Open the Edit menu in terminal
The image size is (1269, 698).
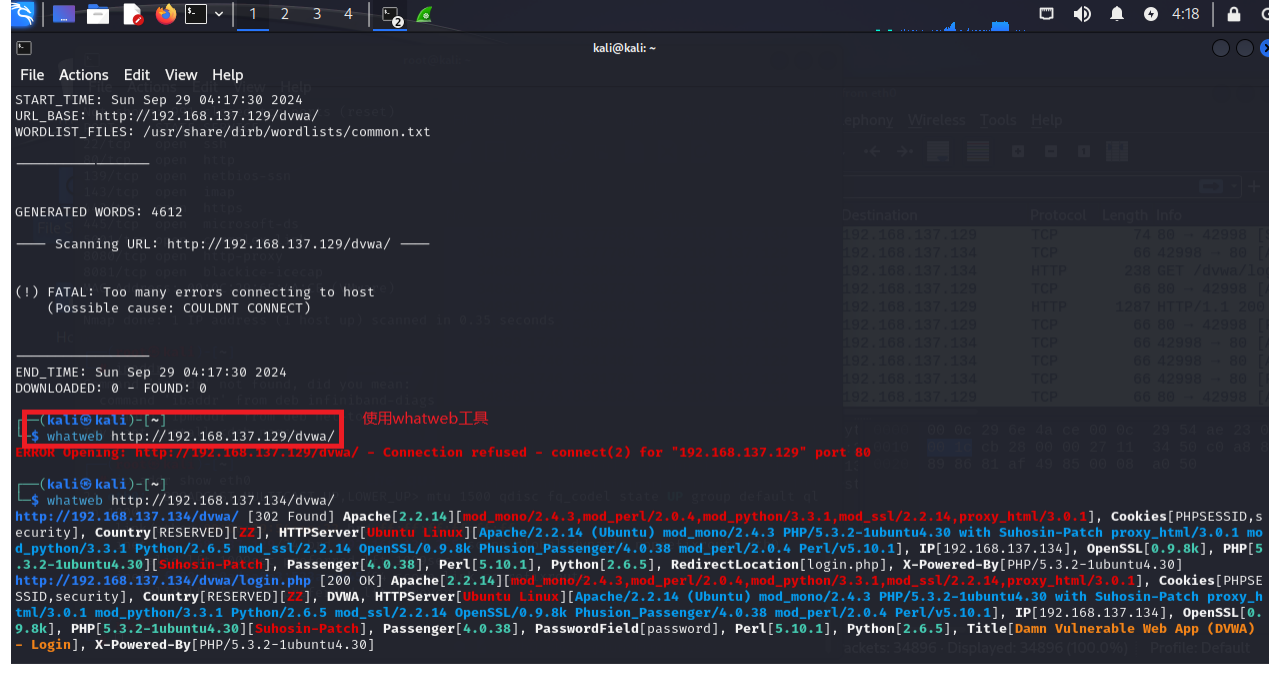pyautogui.click(x=137, y=75)
